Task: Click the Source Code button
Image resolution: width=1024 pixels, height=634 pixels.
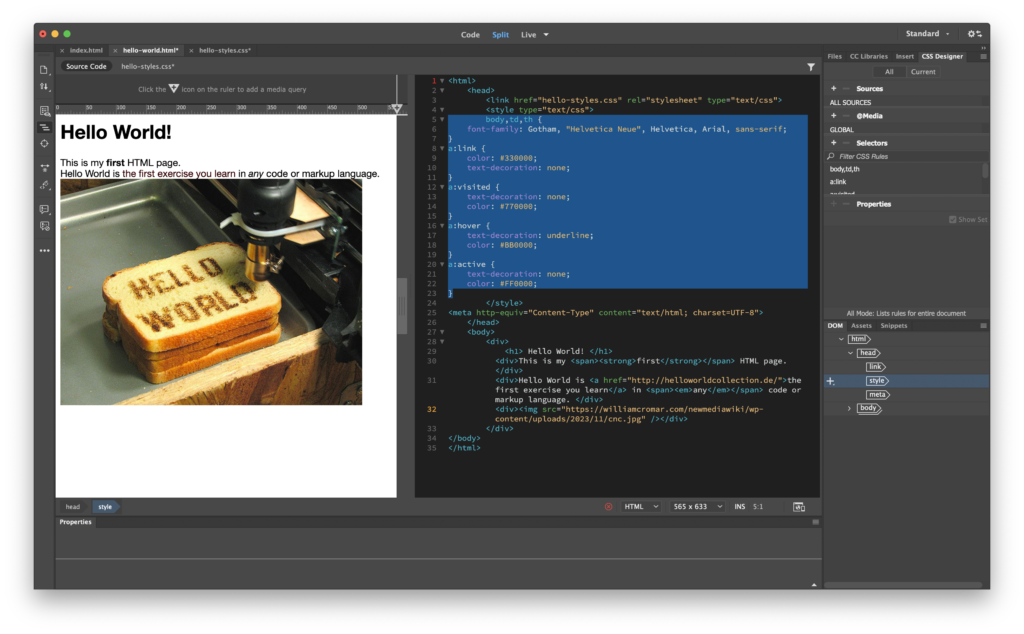Action: pyautogui.click(x=86, y=66)
